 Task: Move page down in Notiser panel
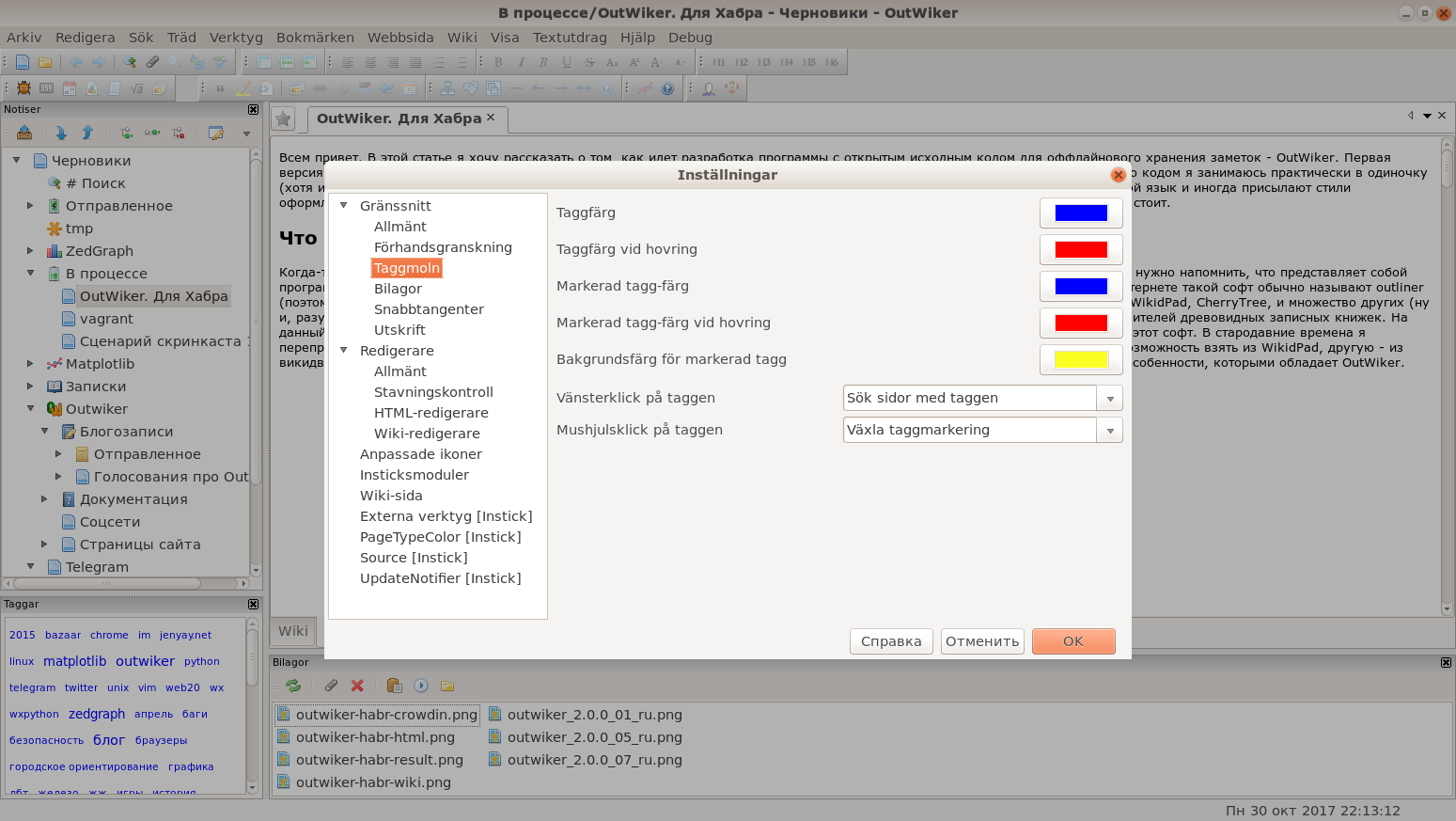click(61, 133)
